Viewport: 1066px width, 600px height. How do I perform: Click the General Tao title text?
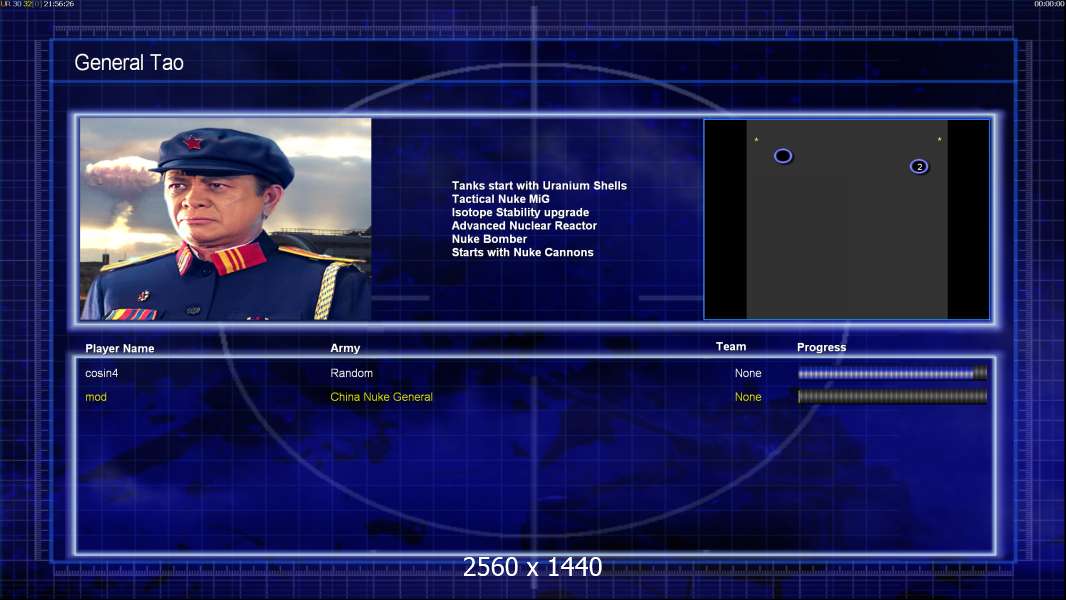[129, 63]
